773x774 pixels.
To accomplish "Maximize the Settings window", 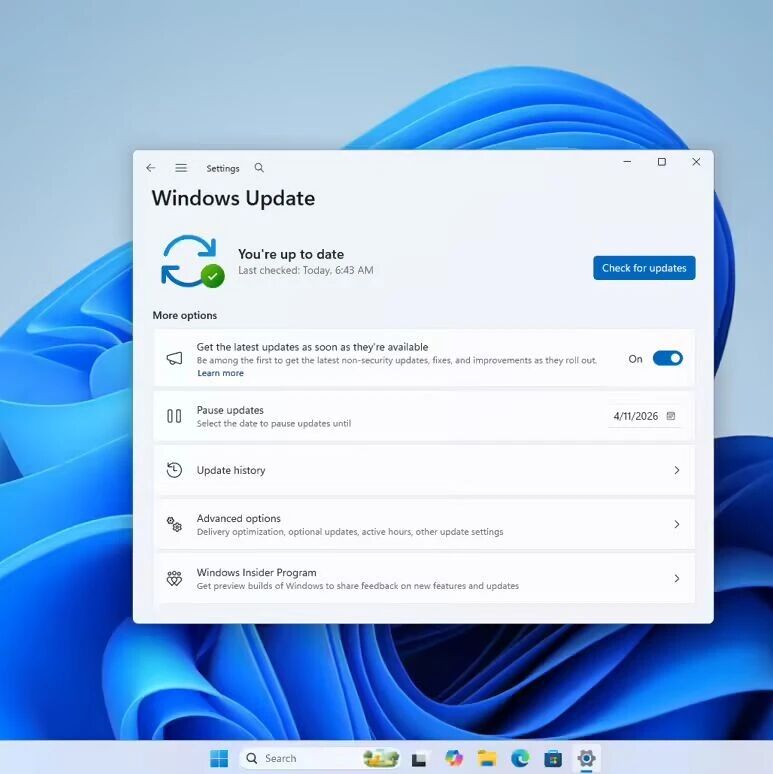I will click(x=662, y=162).
